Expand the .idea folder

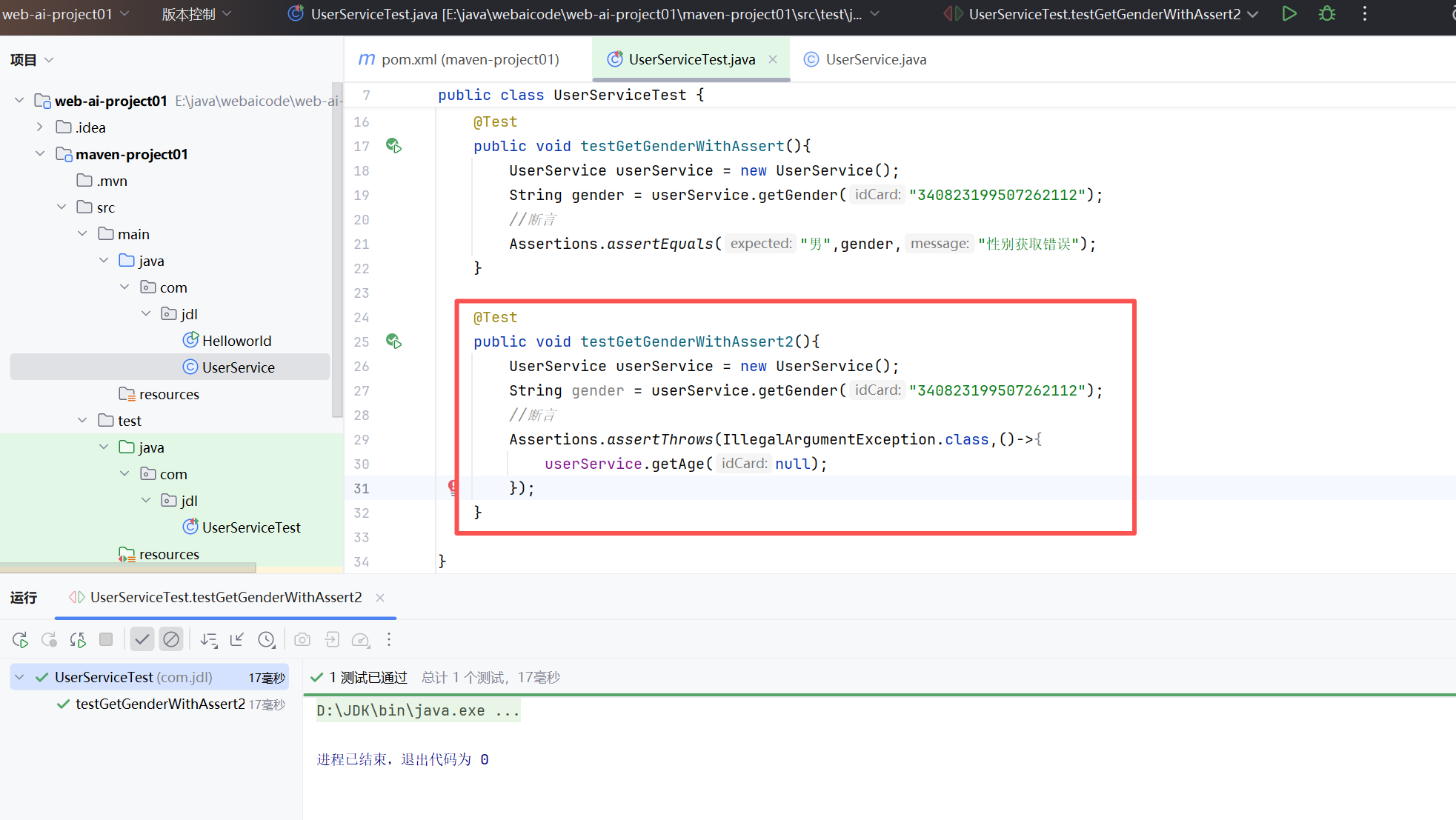(40, 127)
